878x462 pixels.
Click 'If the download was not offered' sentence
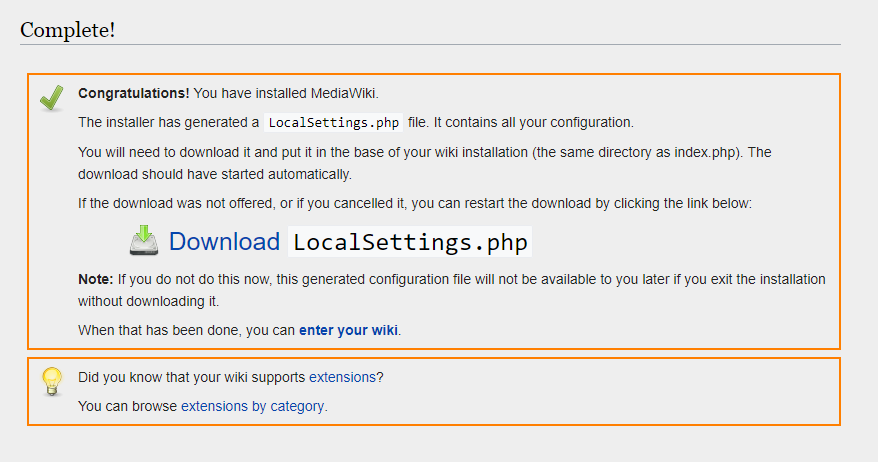(415, 203)
